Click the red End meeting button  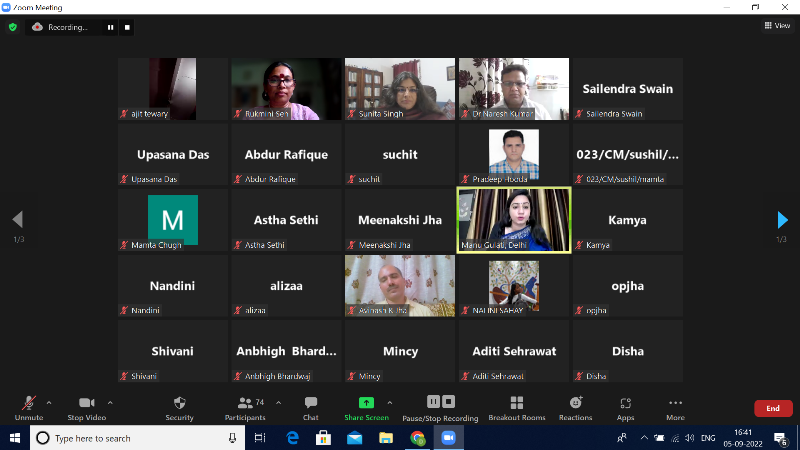(x=772, y=408)
